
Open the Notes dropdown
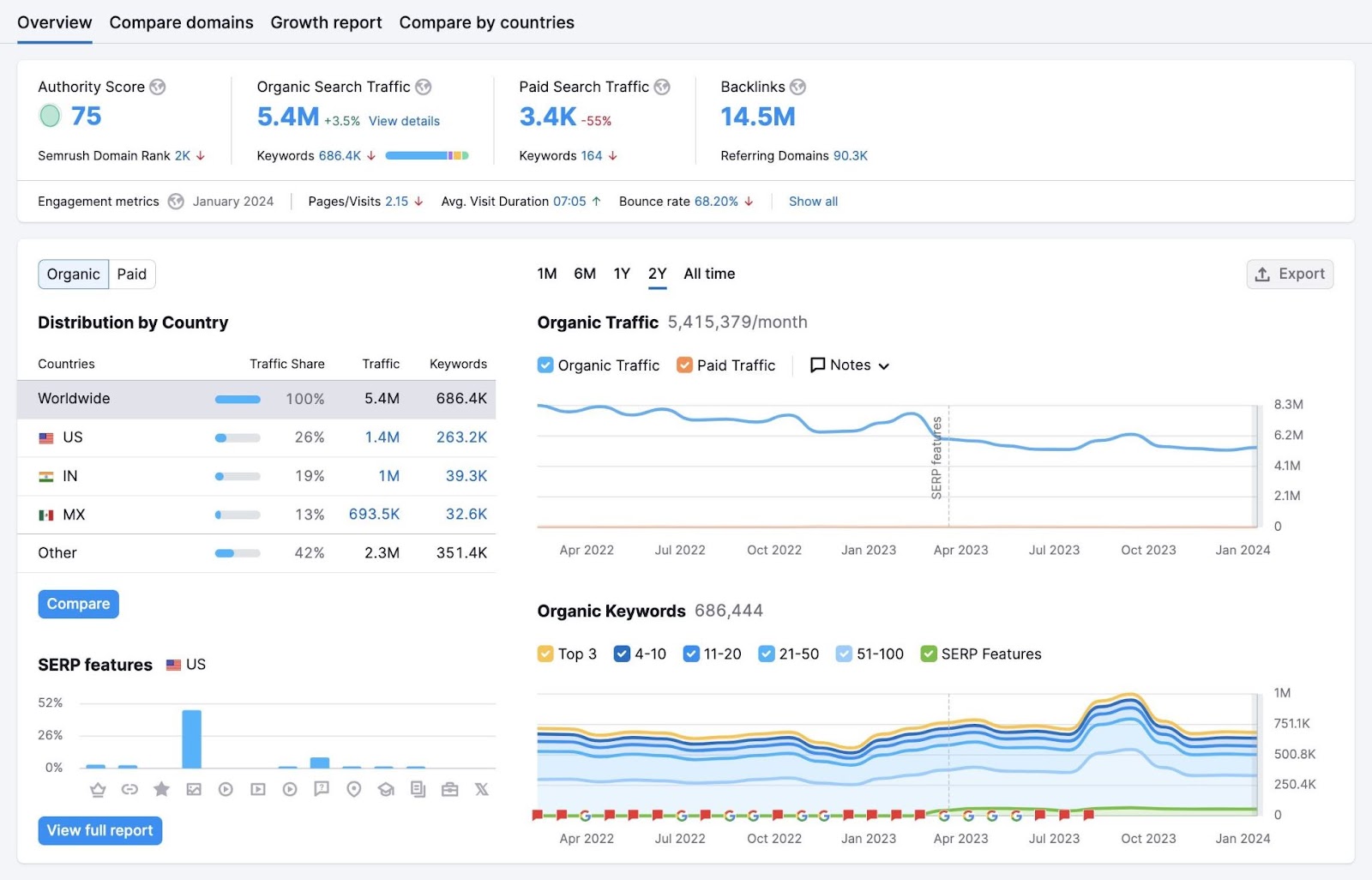[849, 365]
